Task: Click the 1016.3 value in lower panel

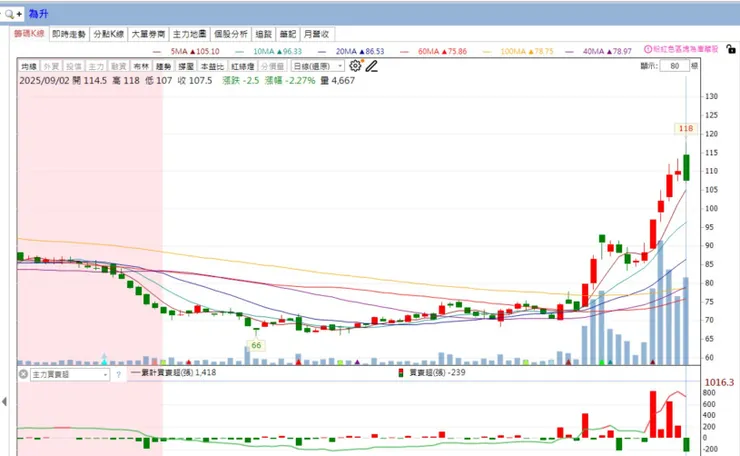Action: click(719, 382)
